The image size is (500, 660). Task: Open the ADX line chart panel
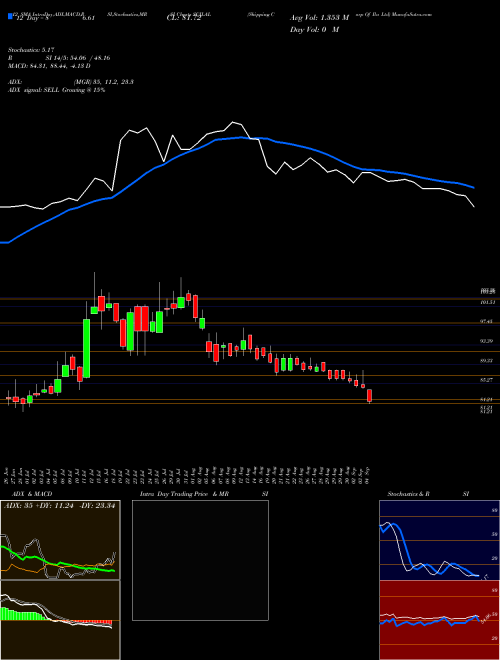[x=60, y=540]
